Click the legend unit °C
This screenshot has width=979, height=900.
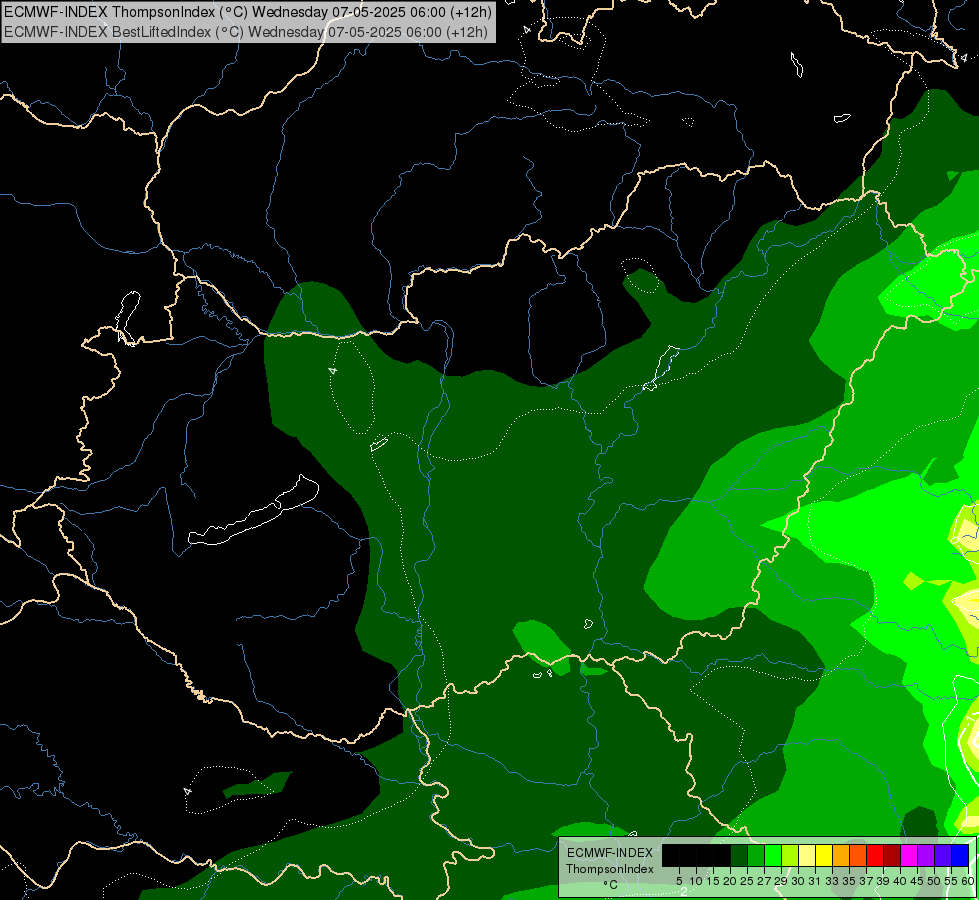click(611, 884)
